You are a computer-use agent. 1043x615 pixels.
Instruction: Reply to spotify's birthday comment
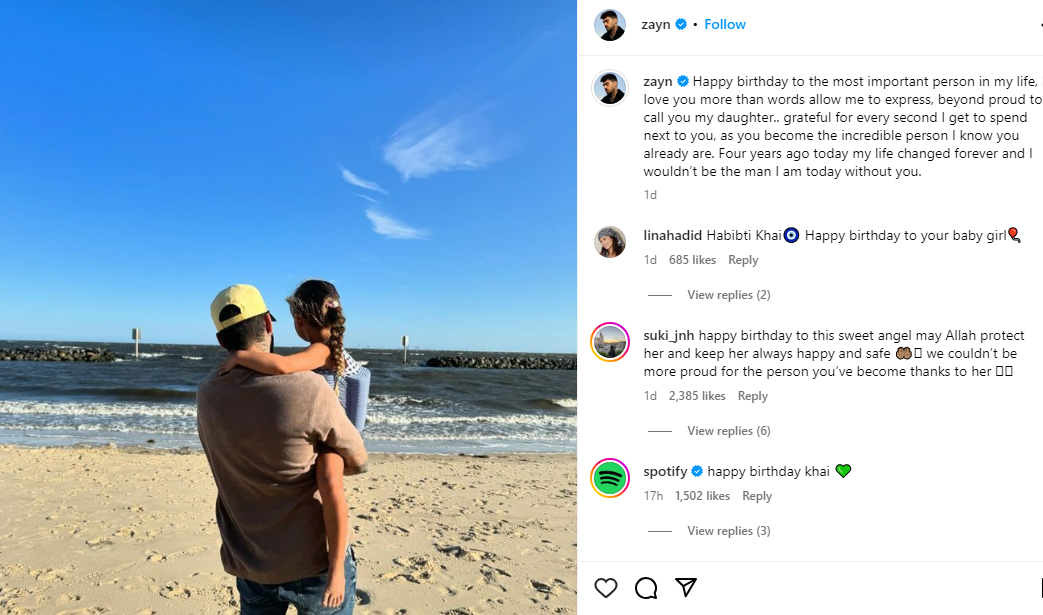click(757, 496)
